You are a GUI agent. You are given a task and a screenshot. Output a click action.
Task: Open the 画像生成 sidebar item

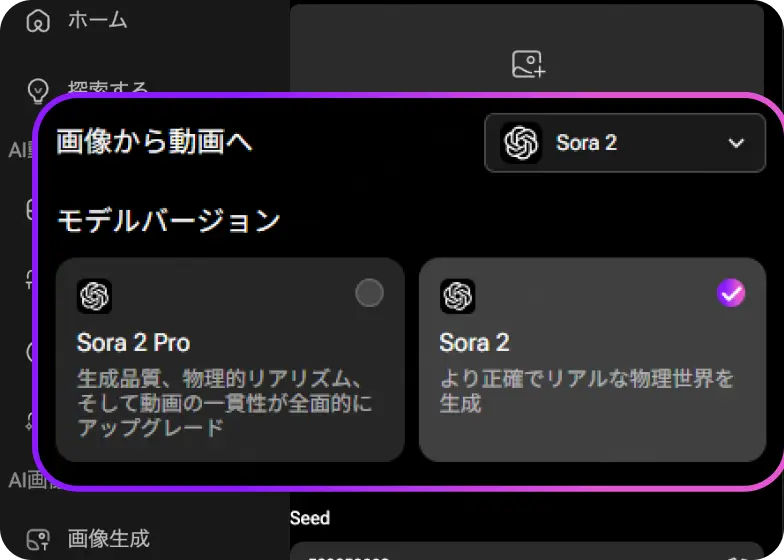click(108, 540)
